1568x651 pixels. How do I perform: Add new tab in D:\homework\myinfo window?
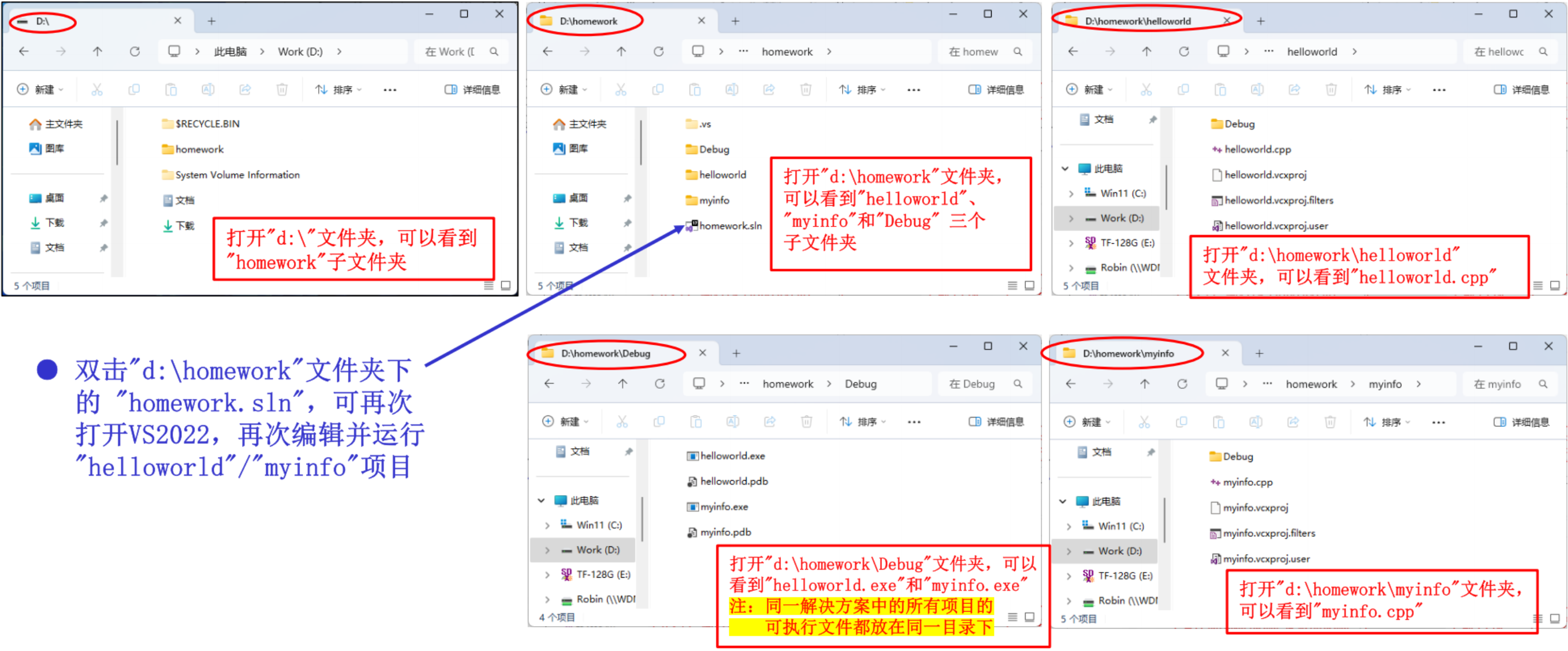[x=1259, y=353]
